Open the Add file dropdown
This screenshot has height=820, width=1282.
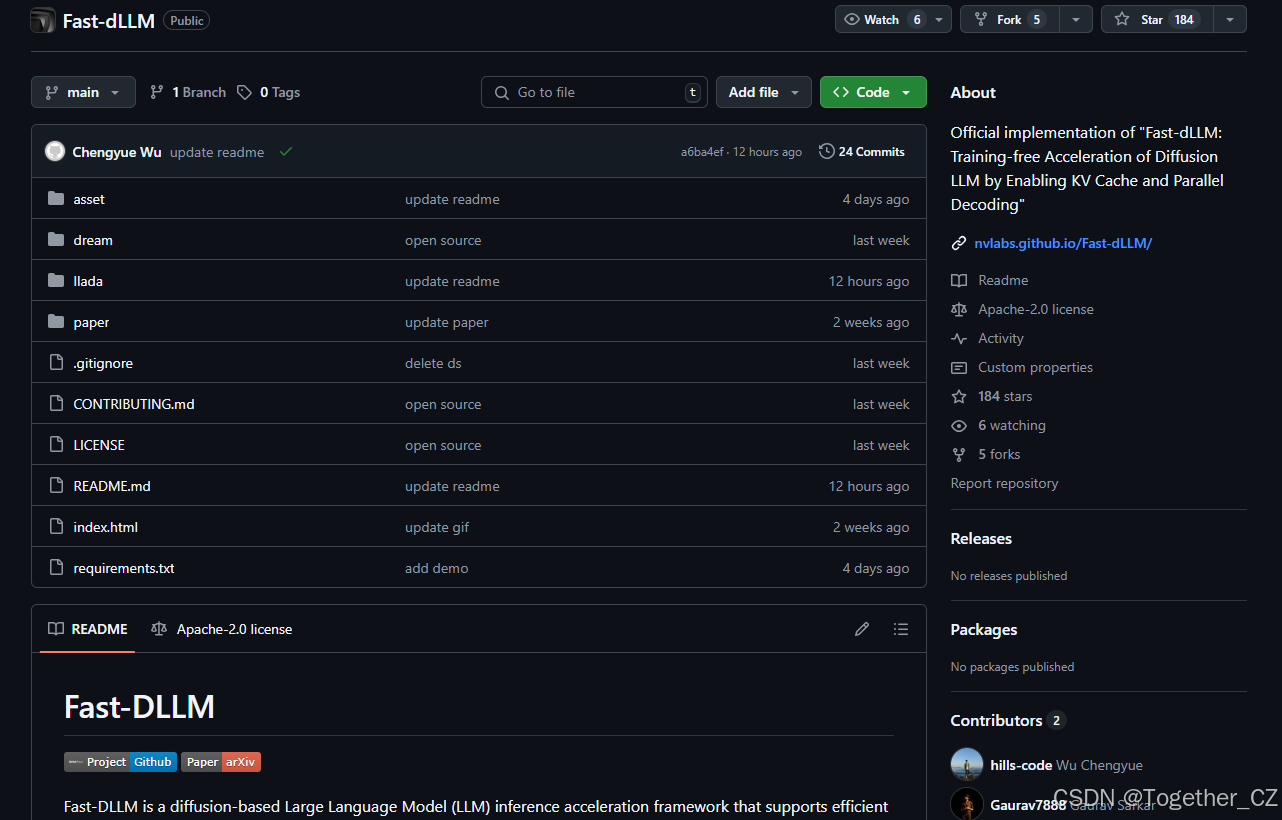point(764,92)
